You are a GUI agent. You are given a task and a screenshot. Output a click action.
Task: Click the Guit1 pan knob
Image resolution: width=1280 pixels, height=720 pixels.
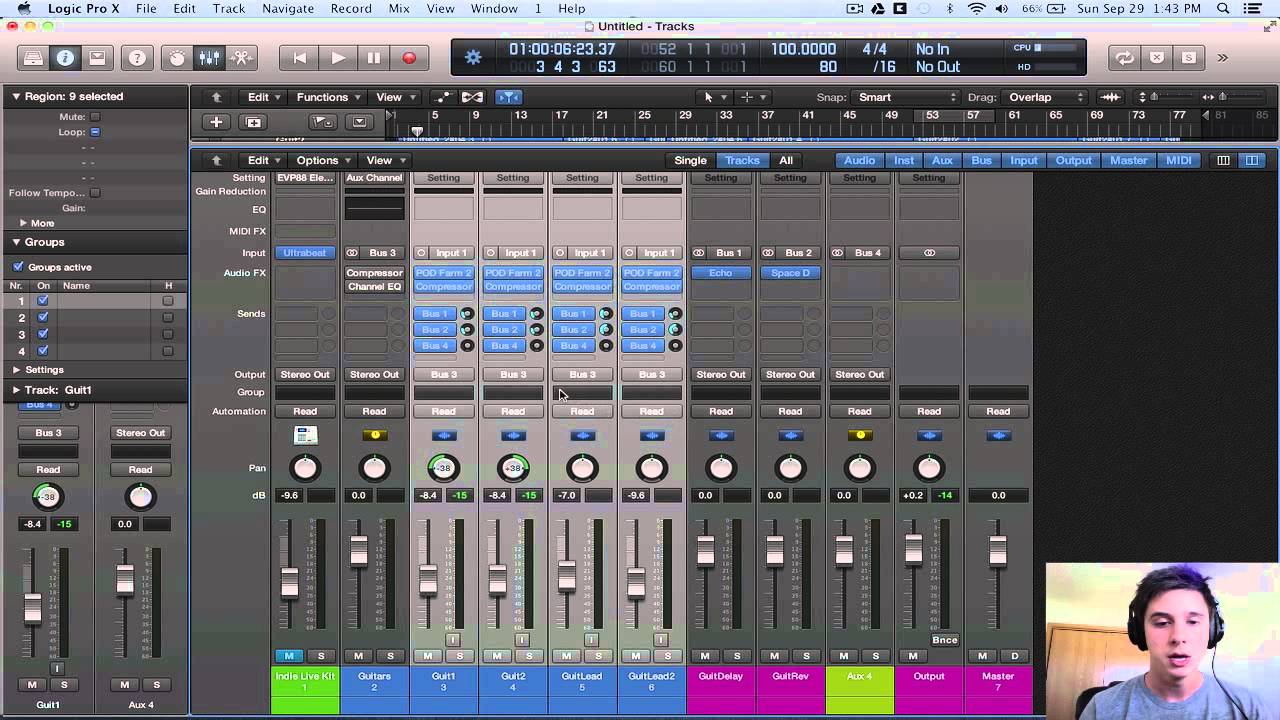pyautogui.click(x=443, y=468)
